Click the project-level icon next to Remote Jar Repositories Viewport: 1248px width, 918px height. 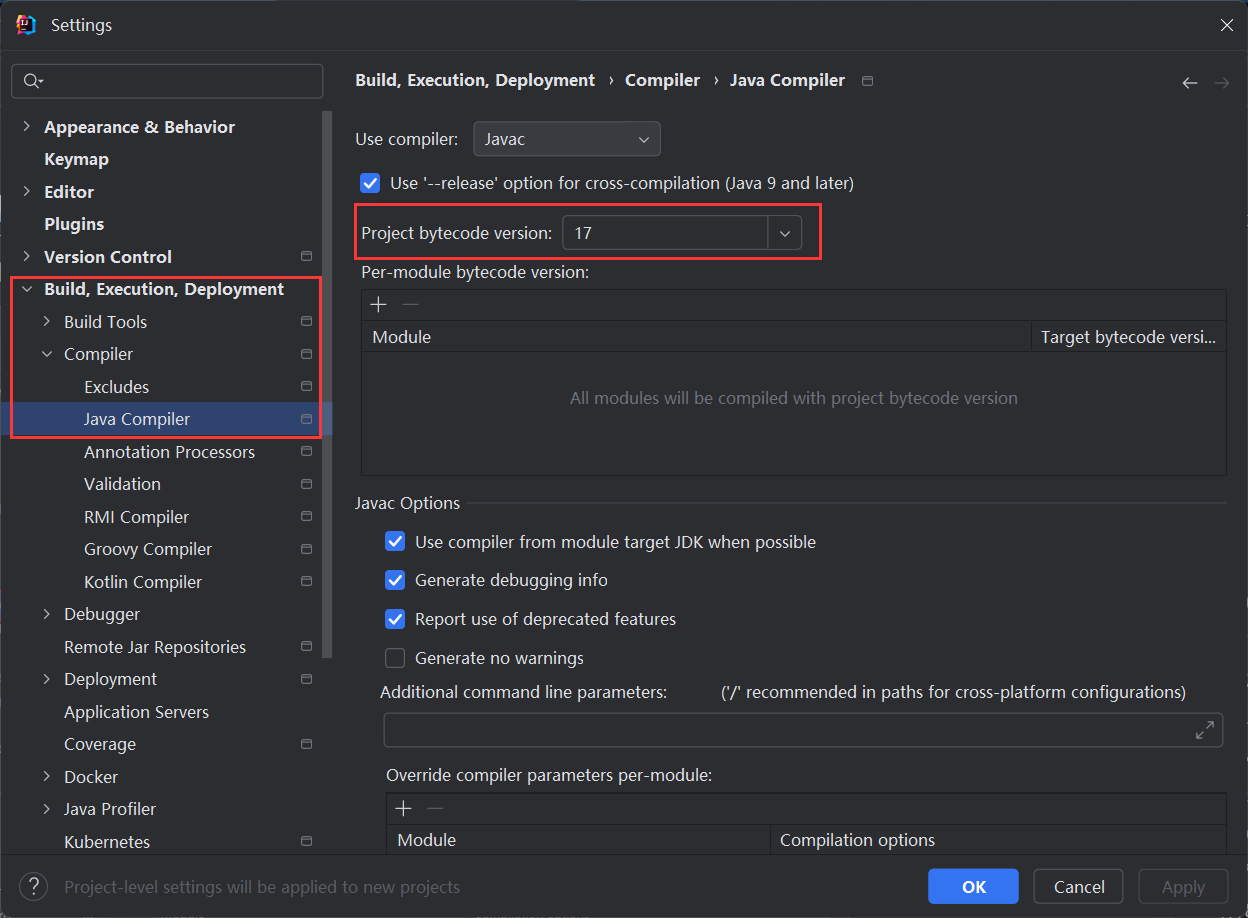pos(306,647)
